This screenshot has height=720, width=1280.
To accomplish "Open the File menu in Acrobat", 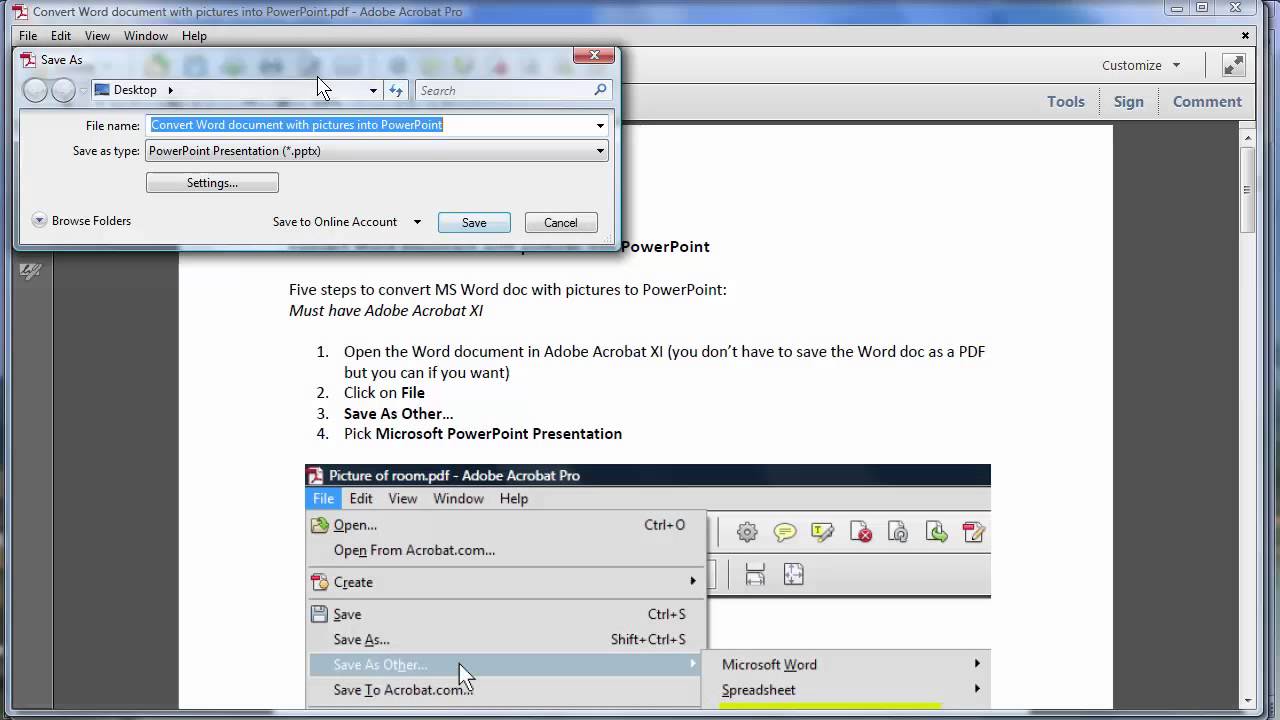I will (x=28, y=36).
